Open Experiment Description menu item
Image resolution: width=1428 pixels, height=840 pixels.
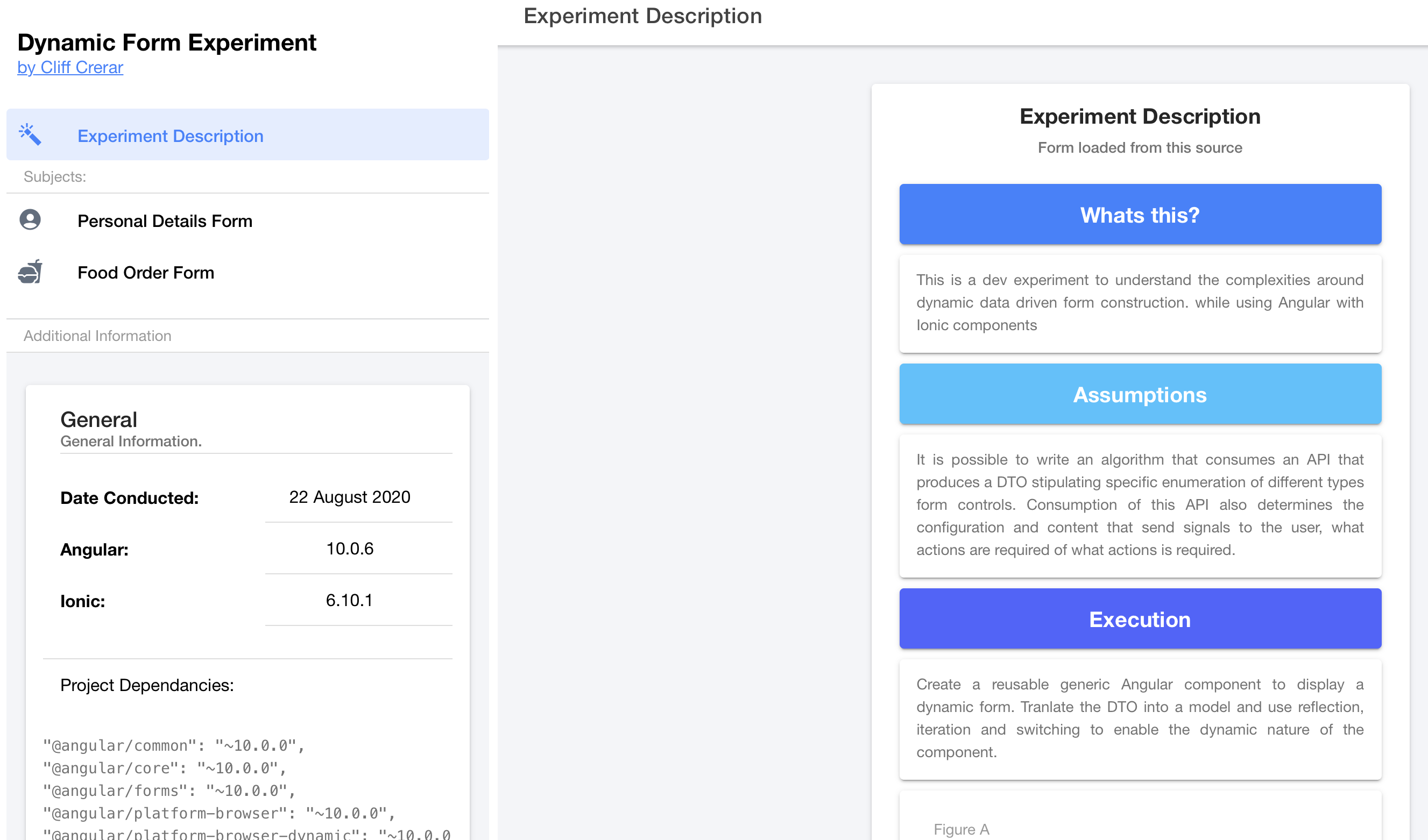pyautogui.click(x=170, y=136)
